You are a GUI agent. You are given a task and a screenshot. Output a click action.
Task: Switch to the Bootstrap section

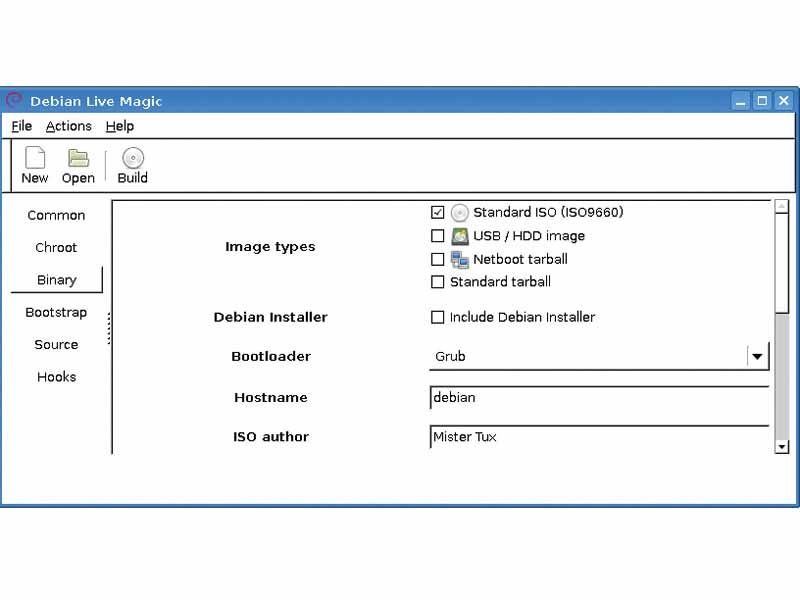pos(56,312)
